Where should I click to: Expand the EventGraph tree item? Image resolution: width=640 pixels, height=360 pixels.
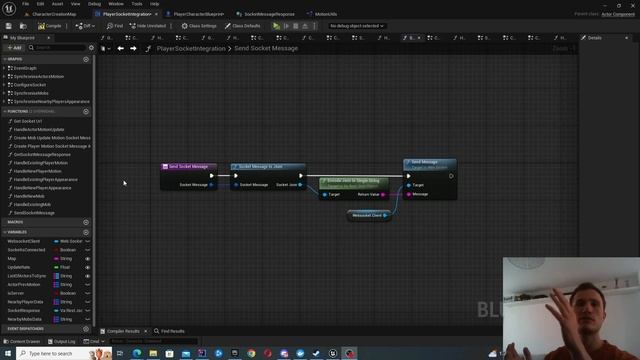[x=4, y=68]
